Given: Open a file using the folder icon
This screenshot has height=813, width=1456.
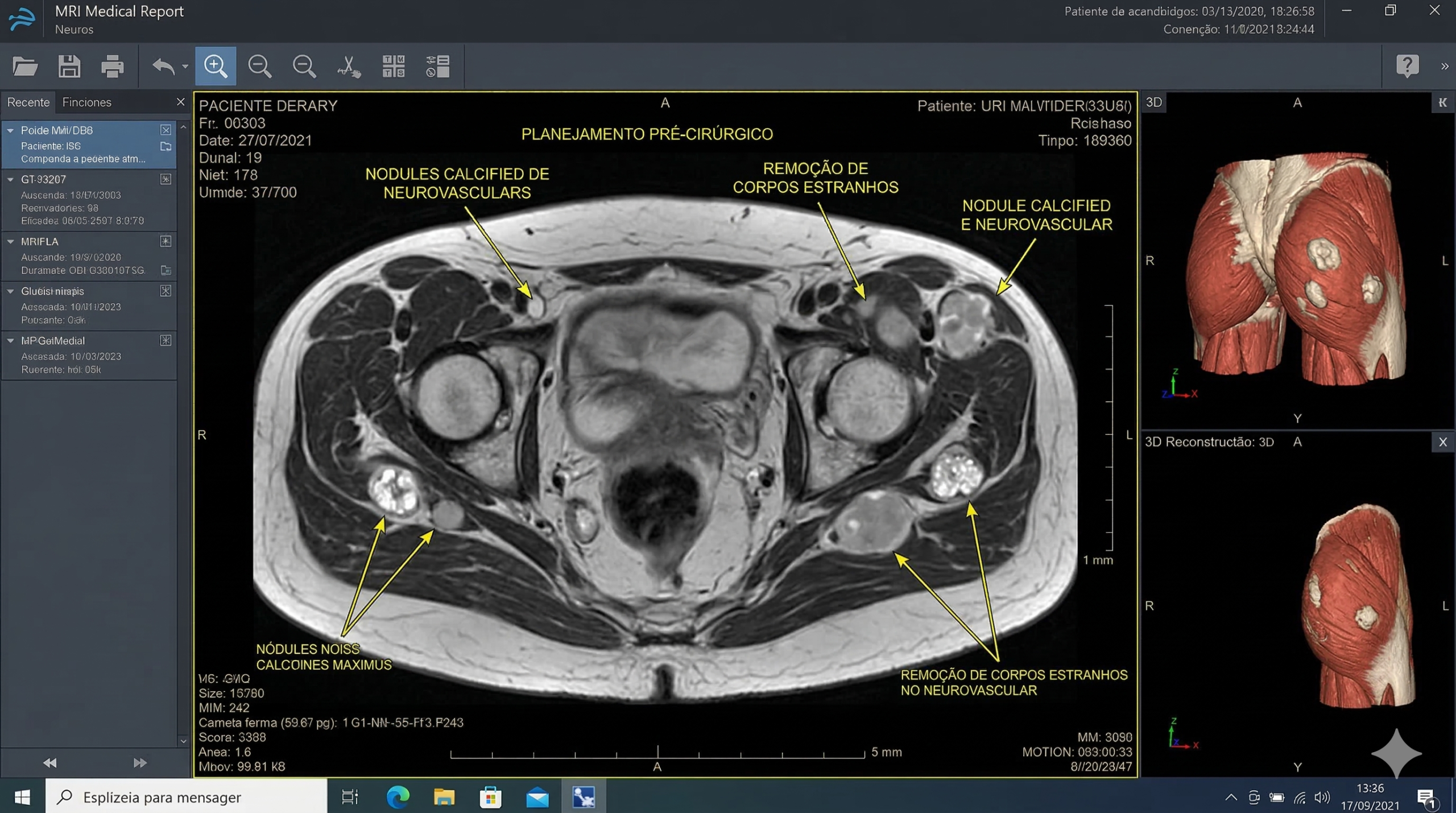Looking at the screenshot, I should coord(26,66).
